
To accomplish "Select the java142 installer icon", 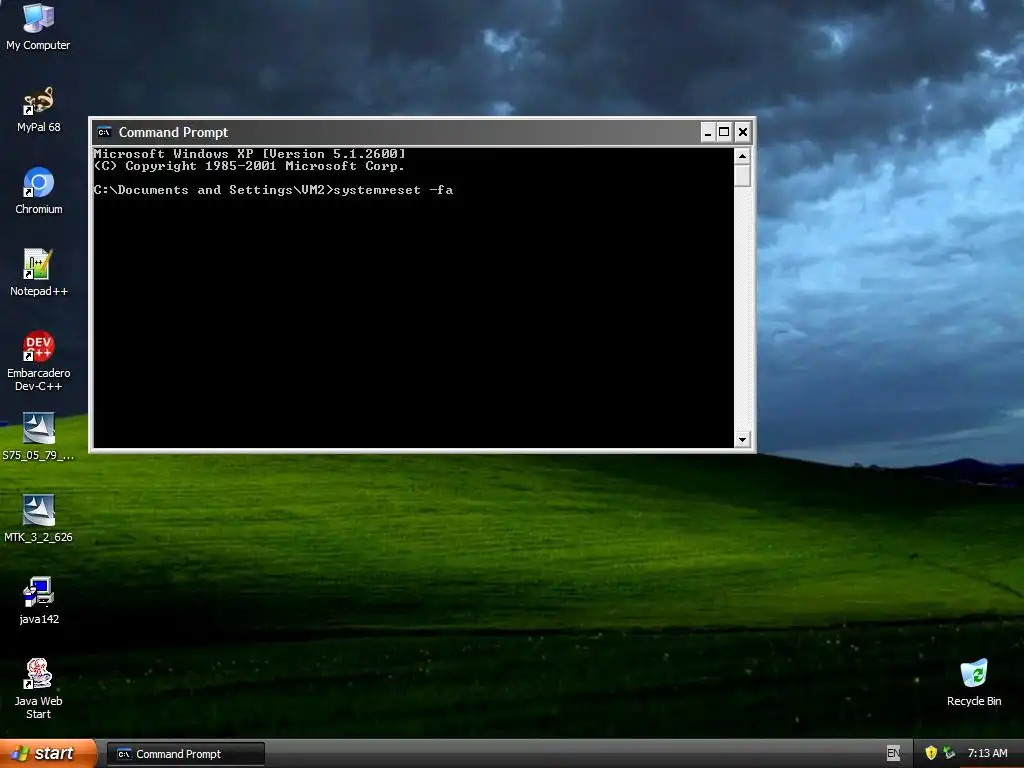I will [39, 601].
